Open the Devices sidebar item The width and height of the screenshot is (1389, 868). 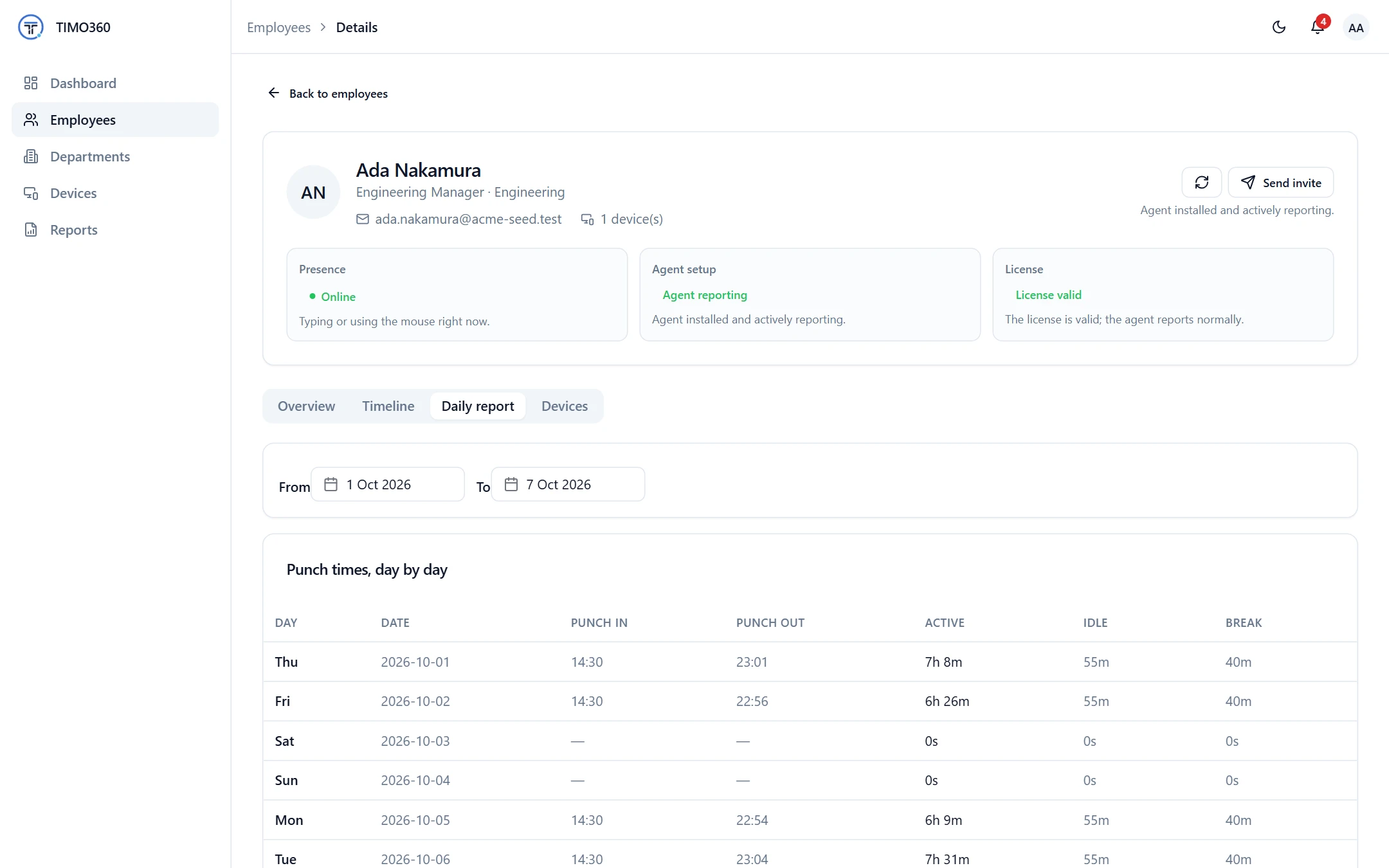[x=115, y=193]
